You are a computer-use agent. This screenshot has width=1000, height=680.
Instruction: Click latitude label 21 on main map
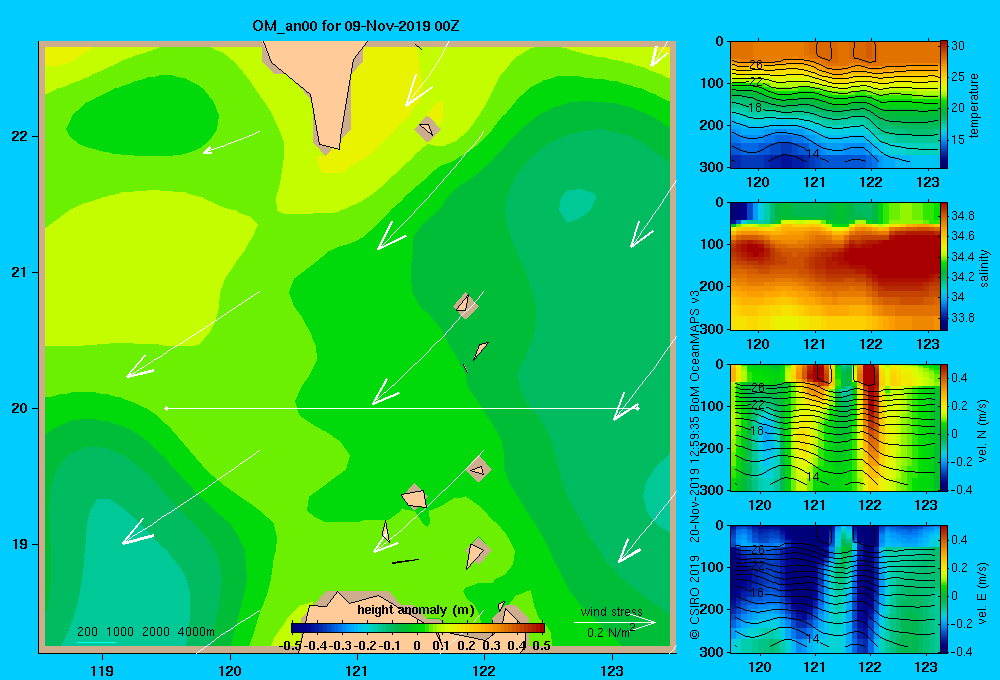pyautogui.click(x=20, y=272)
